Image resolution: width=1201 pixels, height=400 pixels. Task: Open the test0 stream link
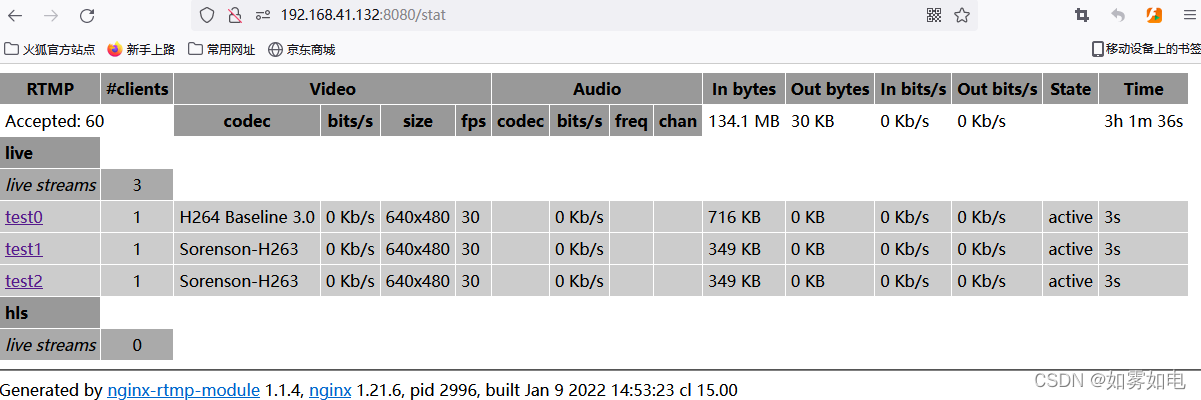[x=24, y=217]
